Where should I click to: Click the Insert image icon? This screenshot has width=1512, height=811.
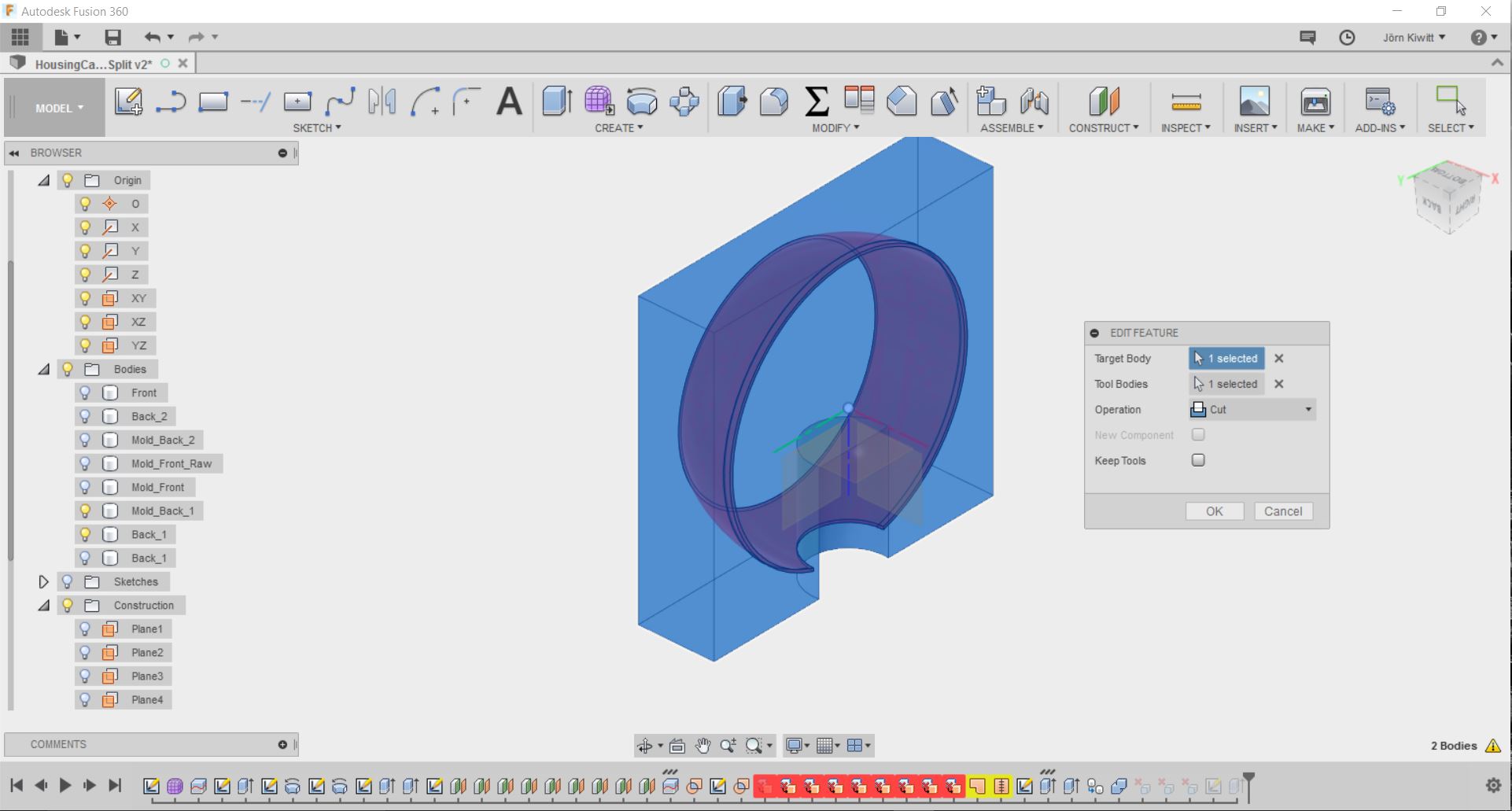(1255, 101)
